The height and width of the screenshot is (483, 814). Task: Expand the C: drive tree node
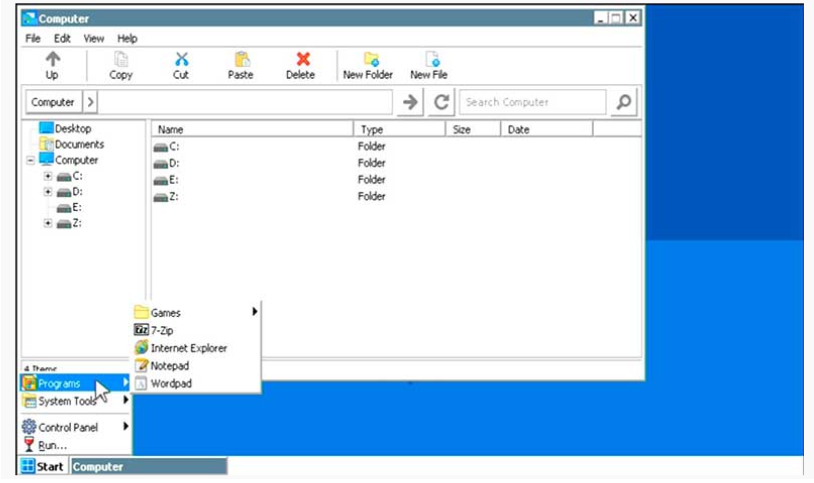pos(47,176)
